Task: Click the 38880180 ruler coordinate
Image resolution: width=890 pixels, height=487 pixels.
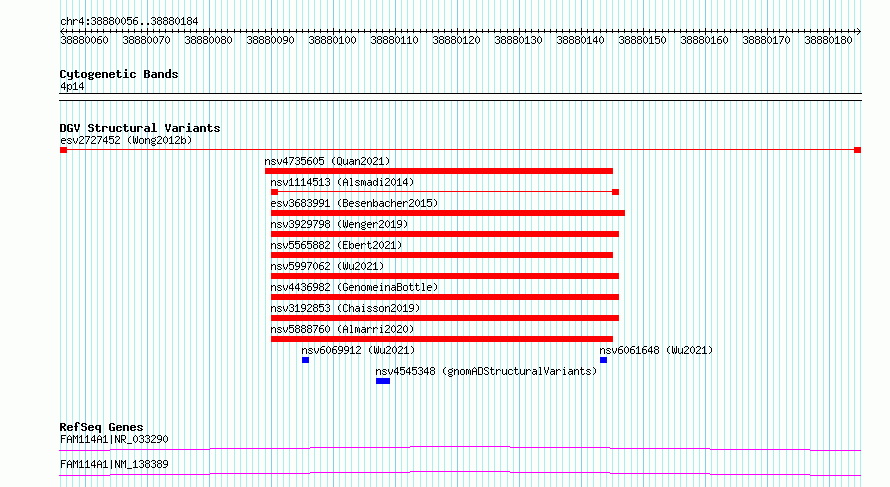Action: pyautogui.click(x=828, y=40)
